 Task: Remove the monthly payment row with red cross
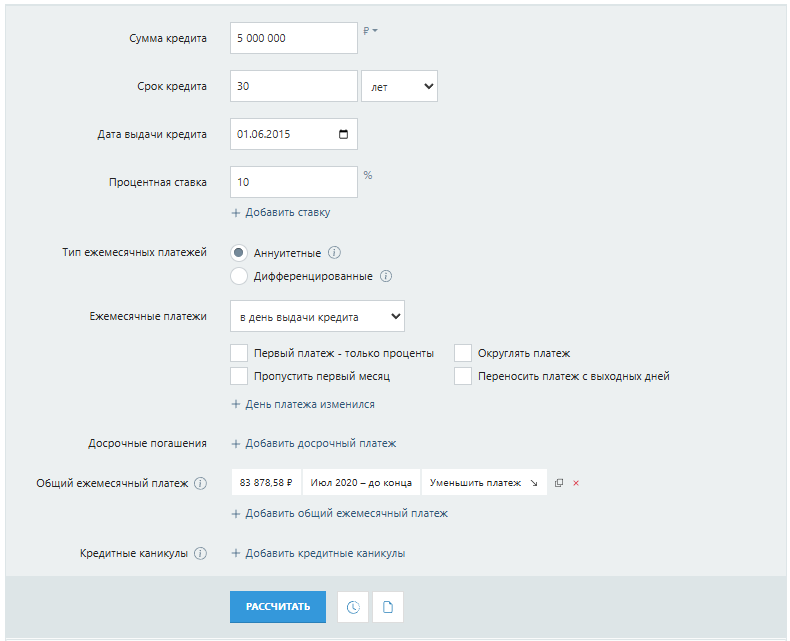coord(576,483)
